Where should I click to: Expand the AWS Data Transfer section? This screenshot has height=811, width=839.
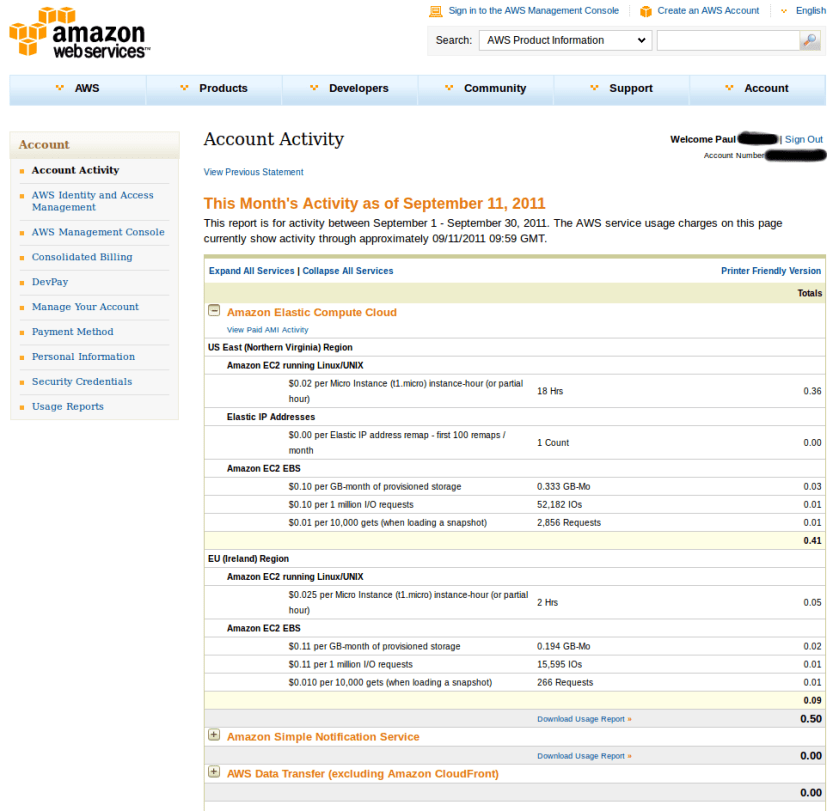pyautogui.click(x=214, y=772)
